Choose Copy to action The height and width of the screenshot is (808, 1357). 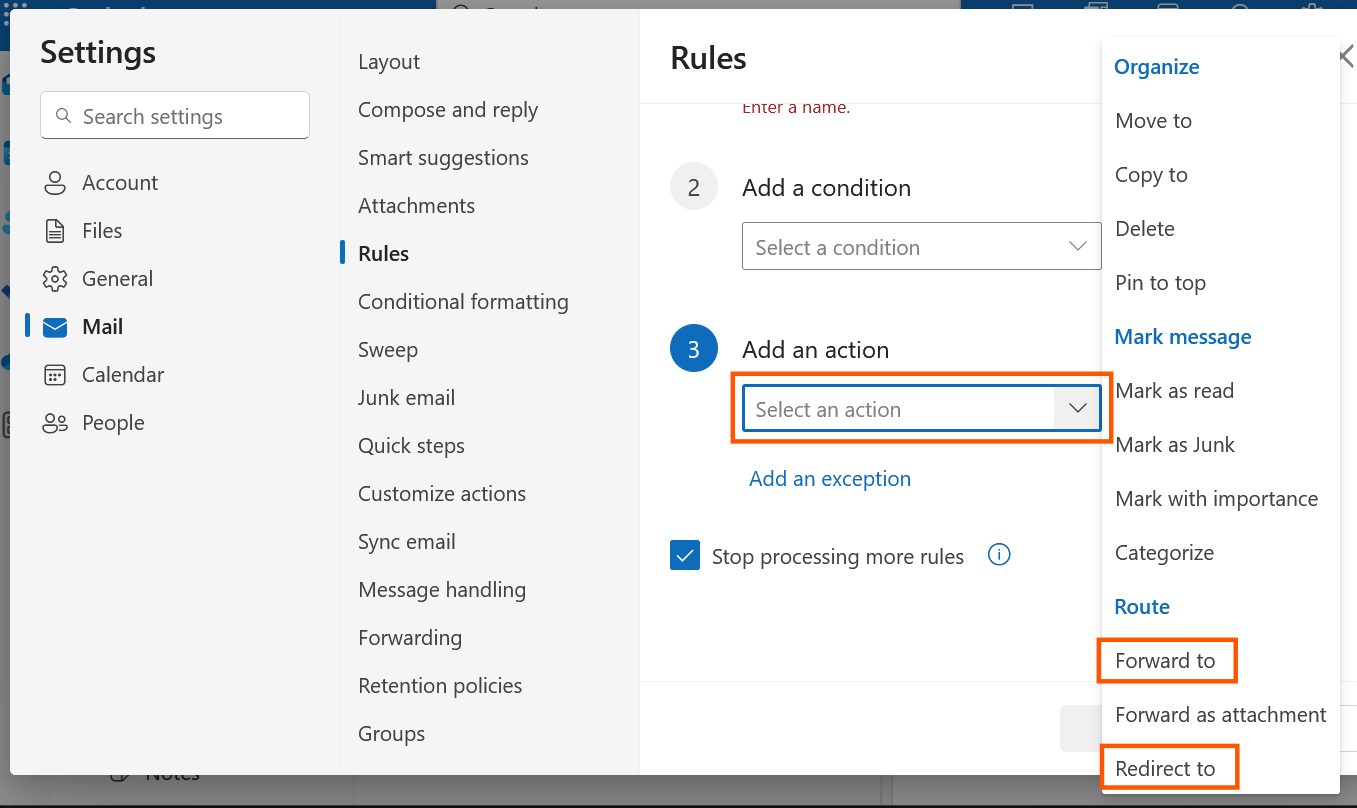click(1151, 175)
